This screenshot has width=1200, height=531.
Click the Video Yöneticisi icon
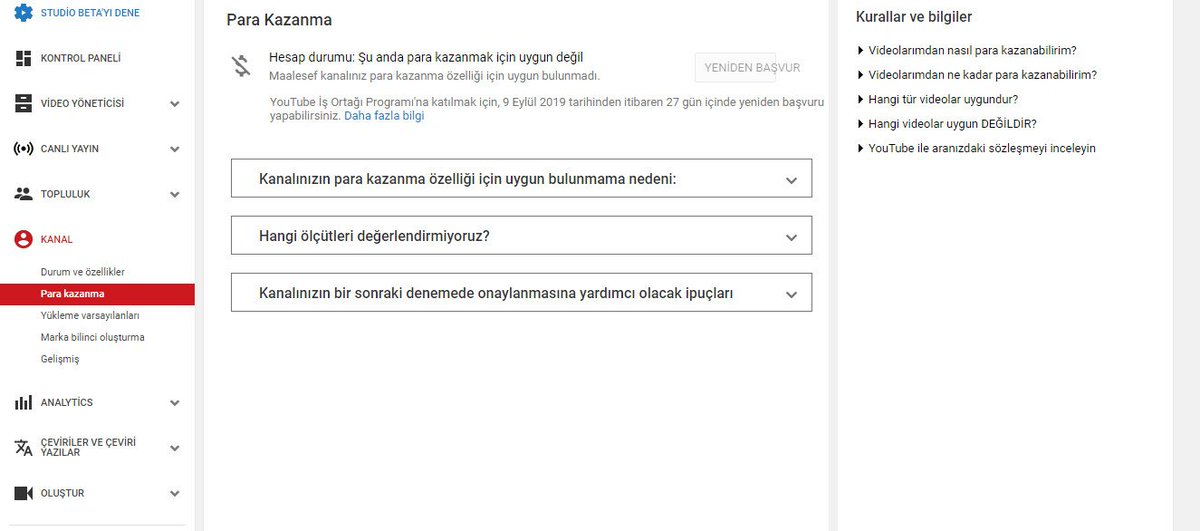(23, 103)
